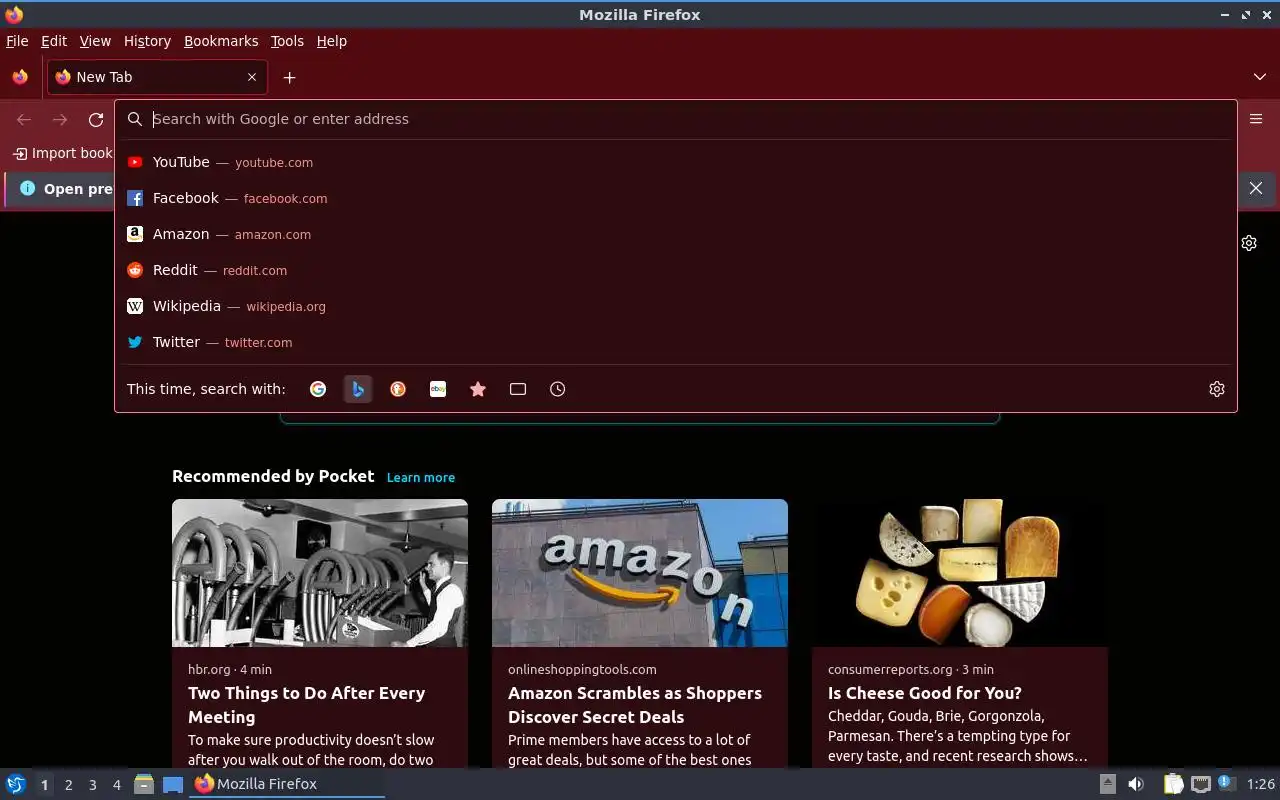Click the Facebook suggestion row

click(676, 198)
